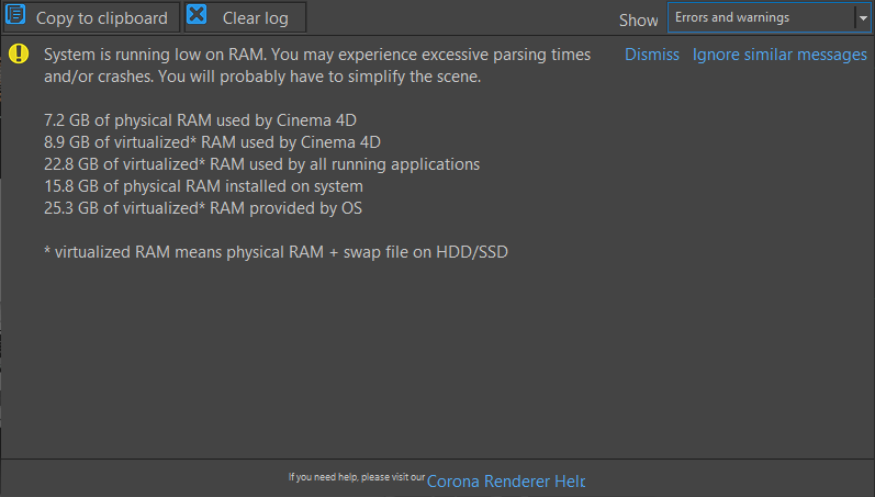Click the virtualized RAM footnote explanation

point(276,252)
